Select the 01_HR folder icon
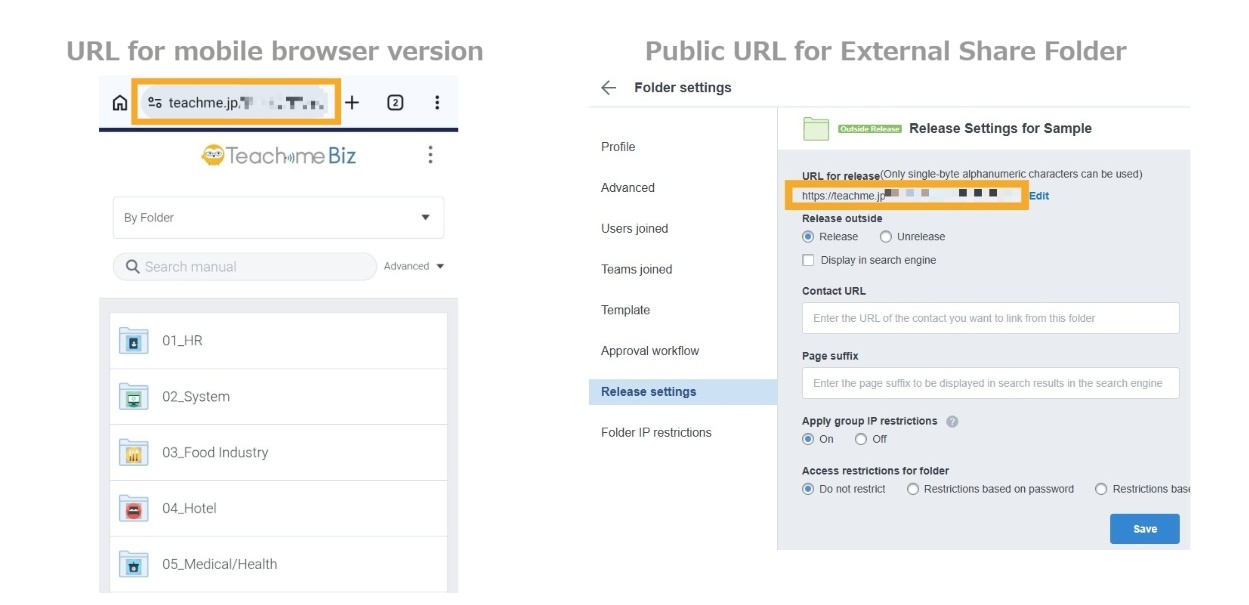The width and height of the screenshot is (1249, 605). [x=134, y=339]
